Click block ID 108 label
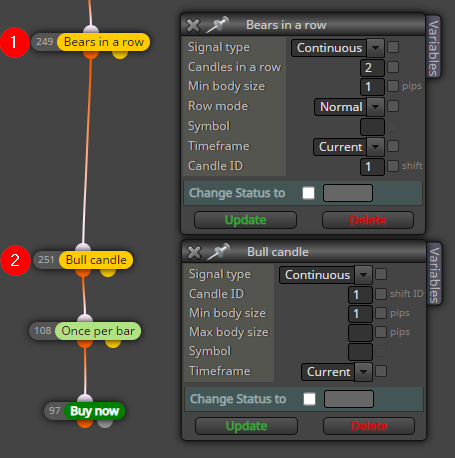This screenshot has height=458, width=455. pyautogui.click(x=43, y=331)
